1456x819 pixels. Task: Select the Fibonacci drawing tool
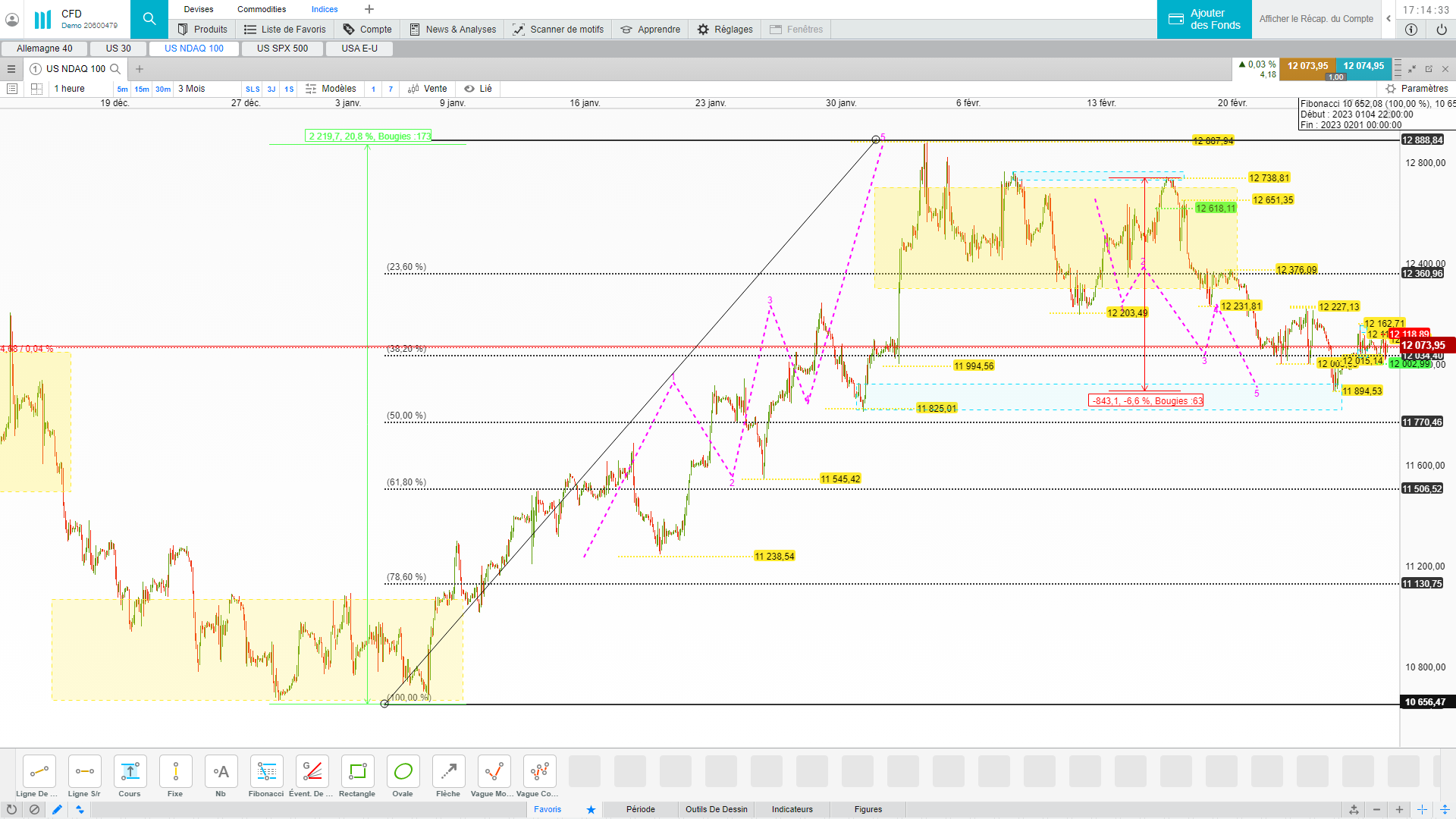coord(266,772)
